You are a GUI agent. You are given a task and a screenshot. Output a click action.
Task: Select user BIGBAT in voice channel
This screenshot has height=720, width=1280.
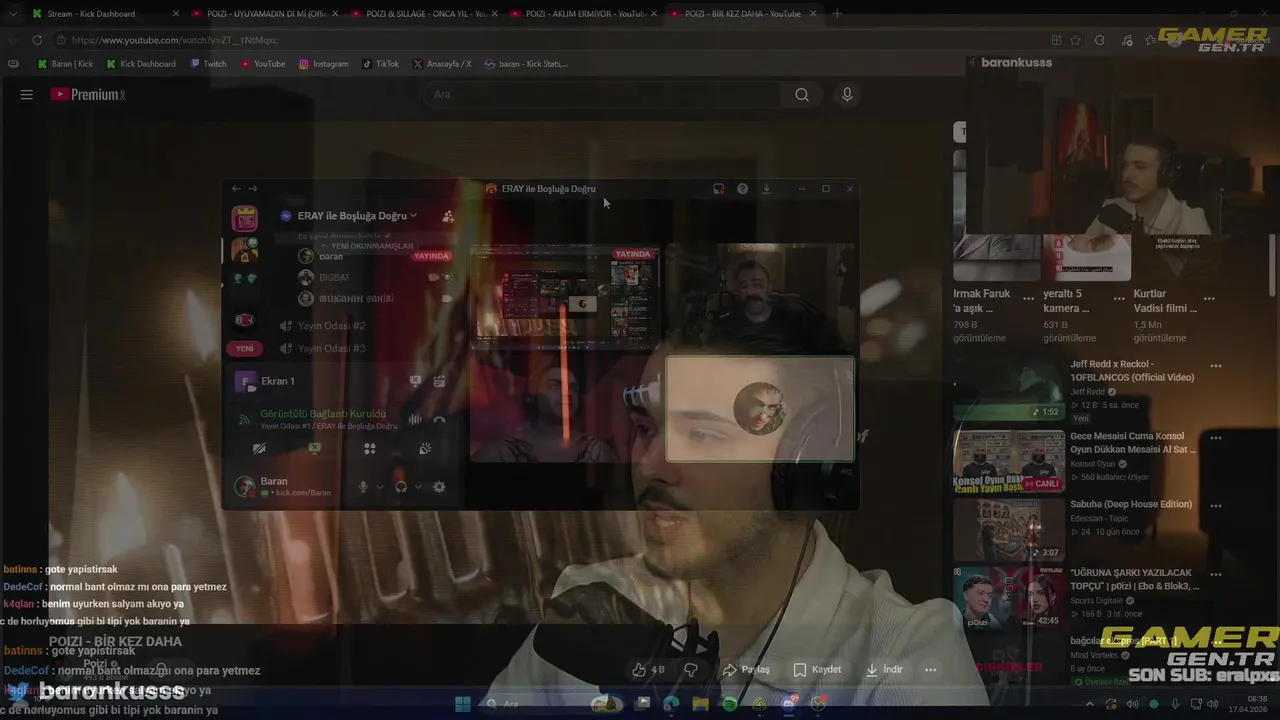tap(334, 277)
